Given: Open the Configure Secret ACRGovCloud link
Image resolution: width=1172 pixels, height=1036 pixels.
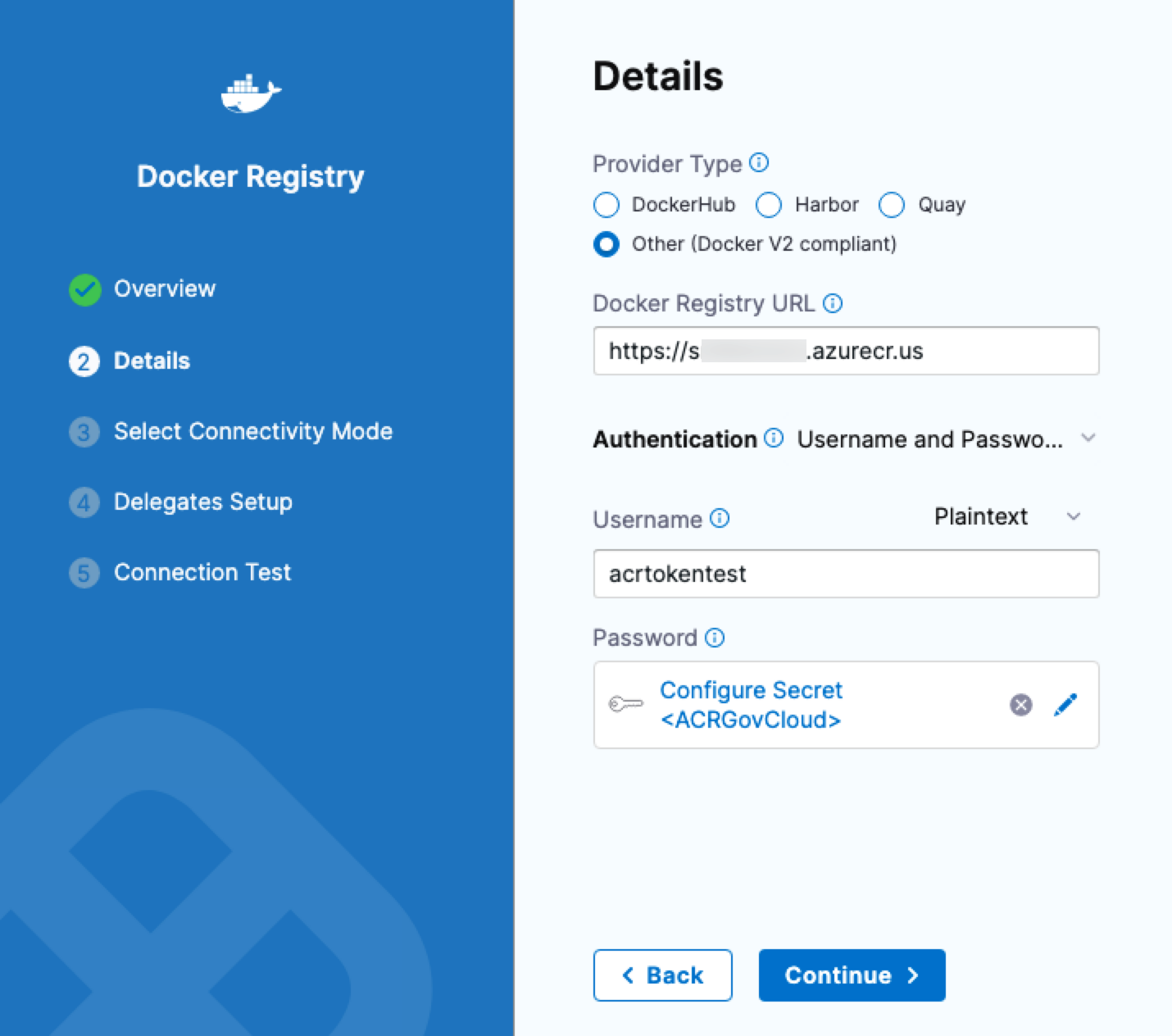Looking at the screenshot, I should [751, 705].
